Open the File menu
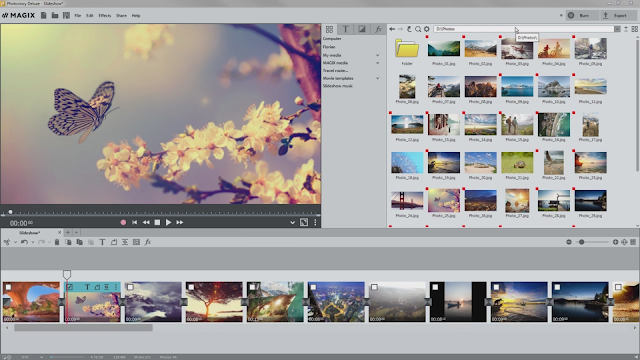 pyautogui.click(x=78, y=16)
